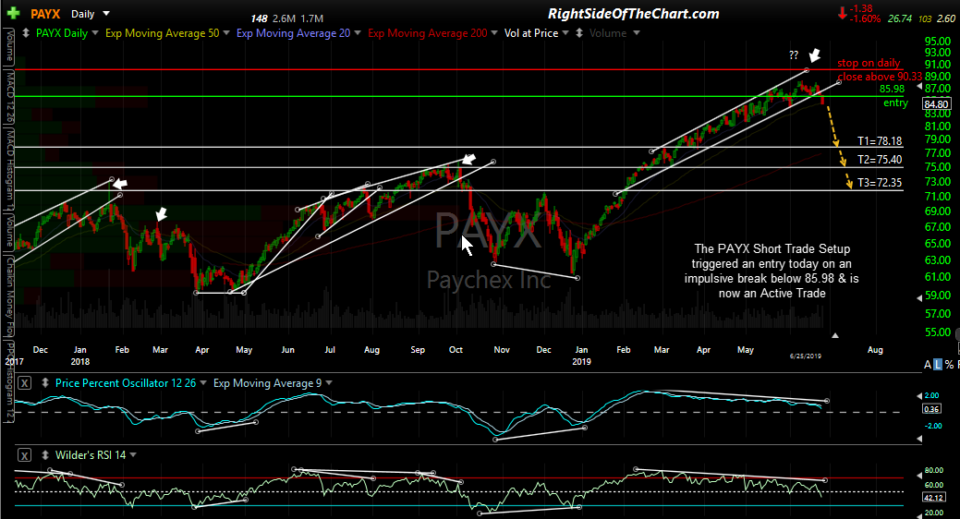Click the T2=75.40 target label
The image size is (960, 519).
(x=879, y=160)
